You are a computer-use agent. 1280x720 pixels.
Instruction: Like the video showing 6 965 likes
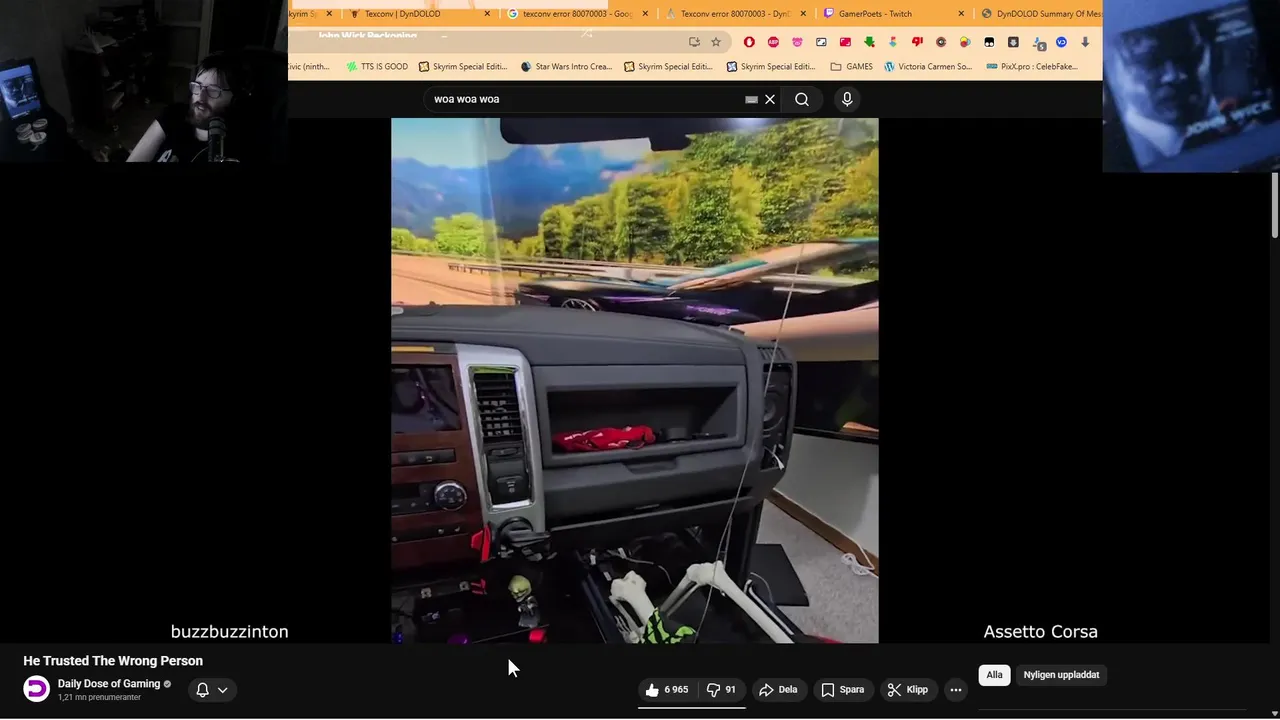tap(666, 690)
